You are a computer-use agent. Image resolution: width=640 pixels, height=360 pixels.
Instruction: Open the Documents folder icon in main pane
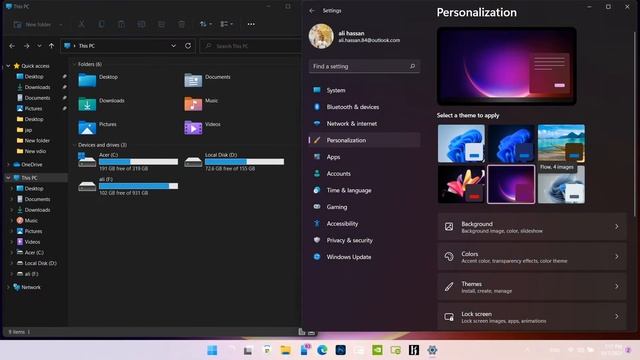[x=193, y=80]
